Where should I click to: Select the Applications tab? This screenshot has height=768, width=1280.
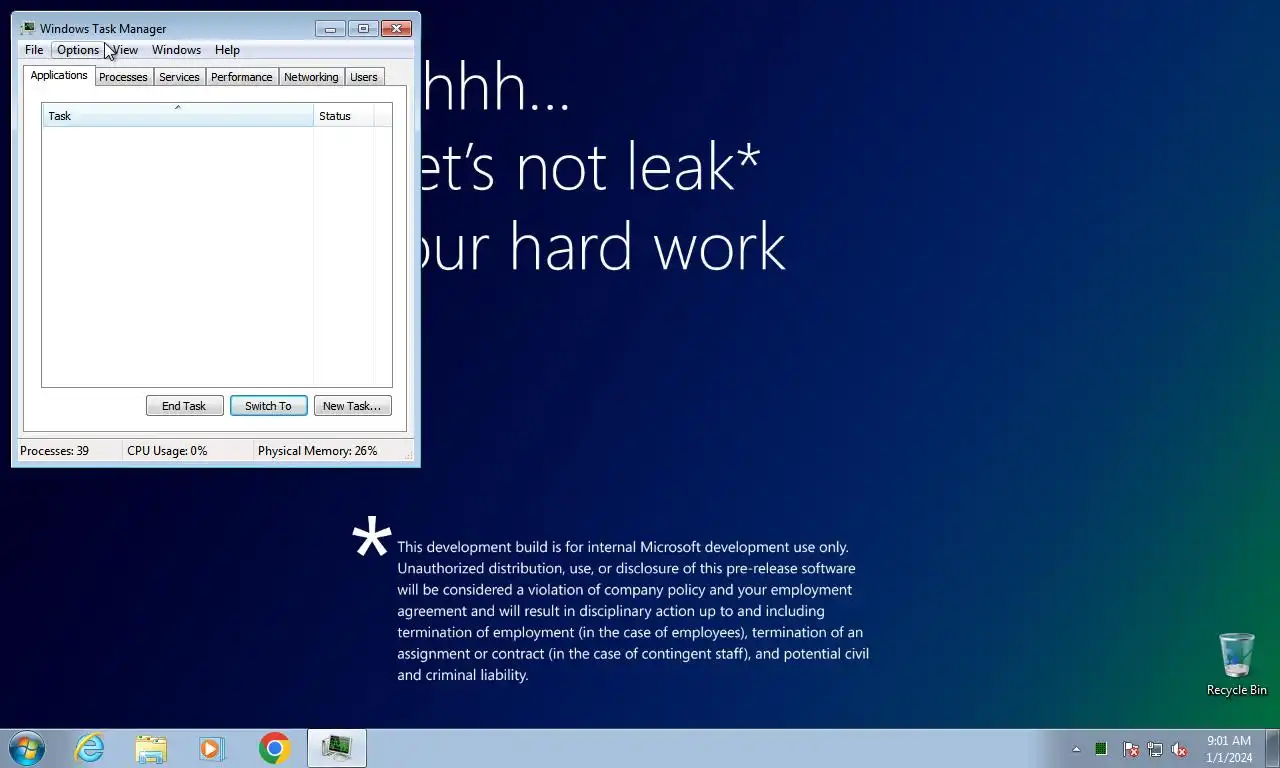[x=59, y=76]
